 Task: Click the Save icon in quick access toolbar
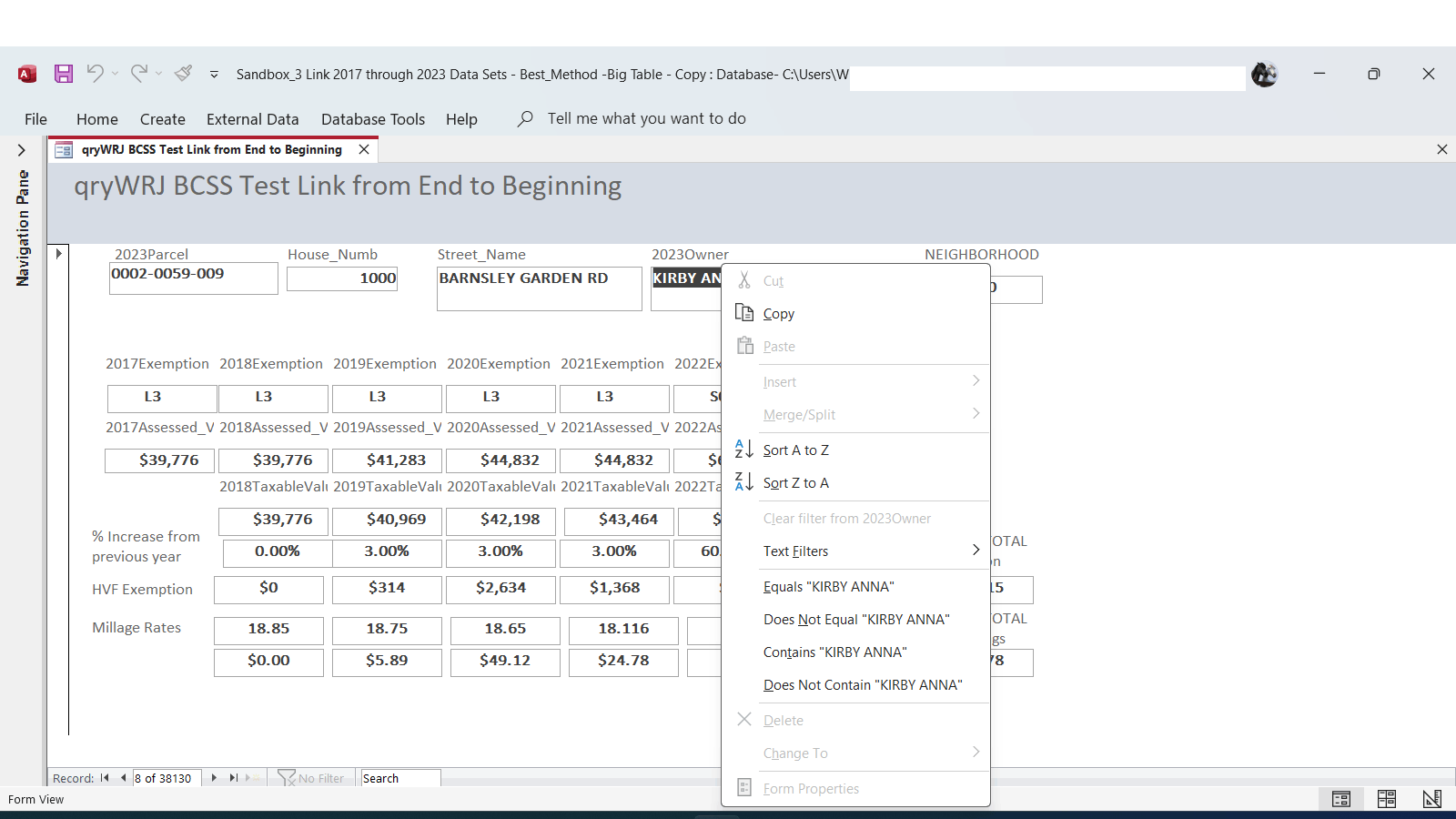coord(63,74)
